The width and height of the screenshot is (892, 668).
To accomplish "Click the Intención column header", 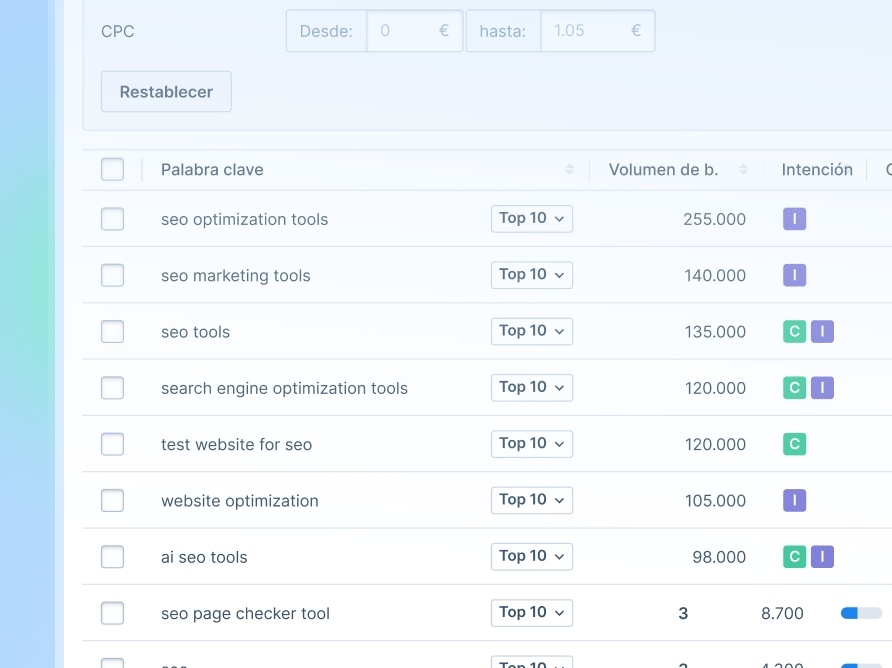I will tap(816, 170).
